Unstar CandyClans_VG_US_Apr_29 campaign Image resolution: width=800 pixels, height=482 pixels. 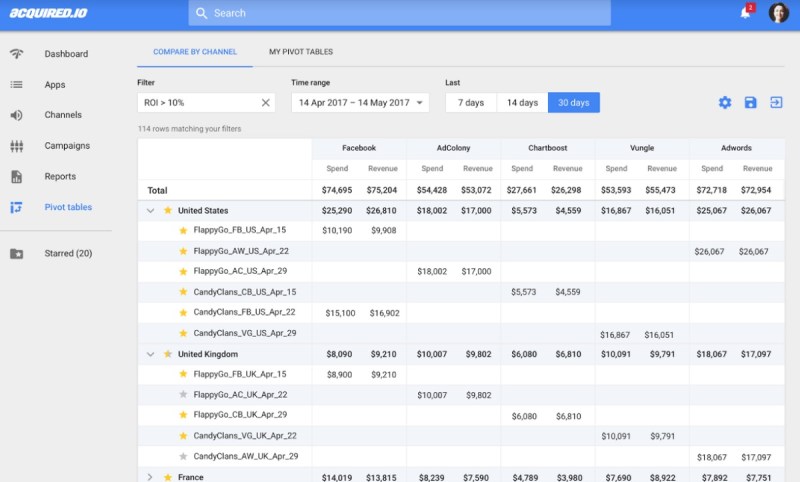tap(183, 333)
